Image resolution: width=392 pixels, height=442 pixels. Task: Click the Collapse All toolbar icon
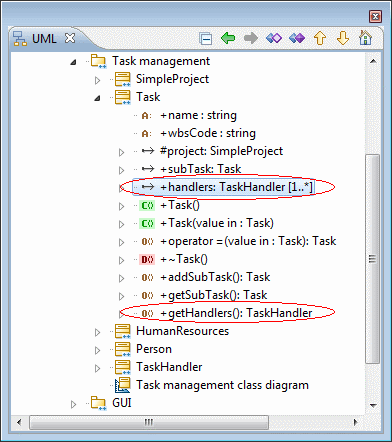tap(206, 39)
